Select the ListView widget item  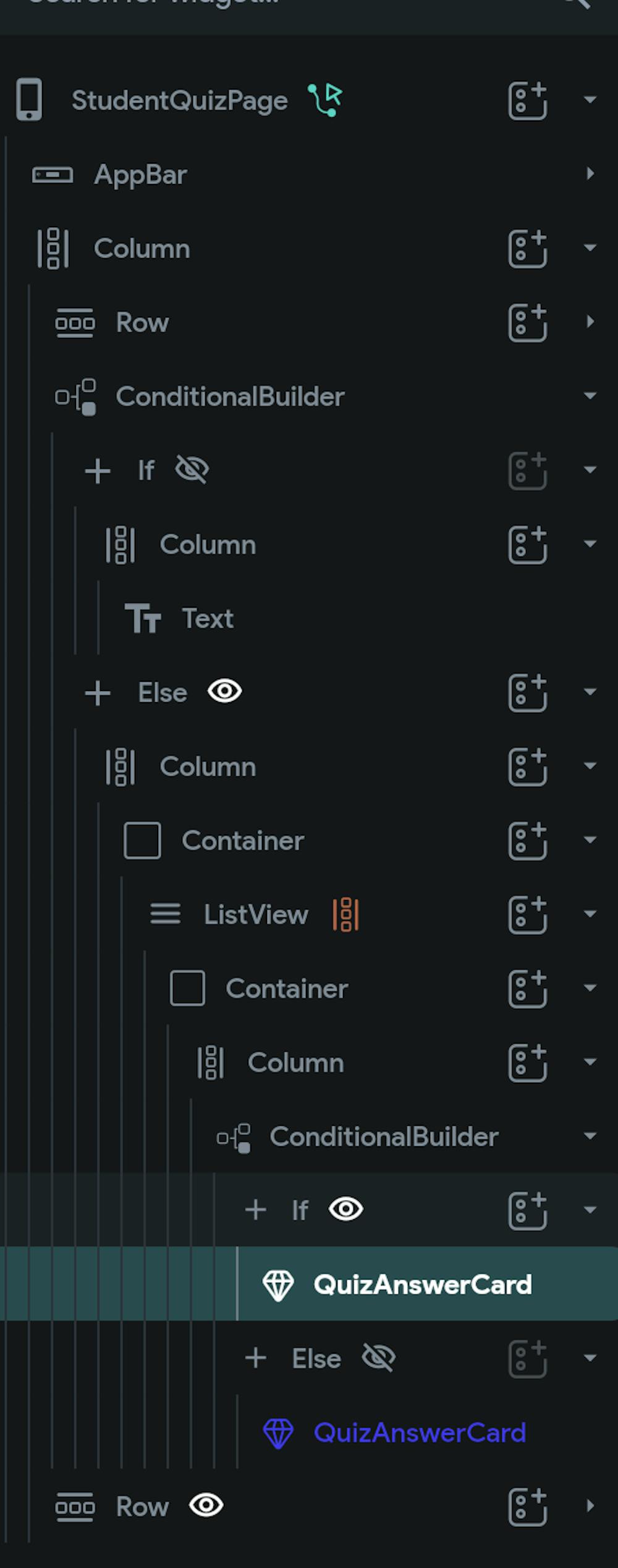coord(255,914)
